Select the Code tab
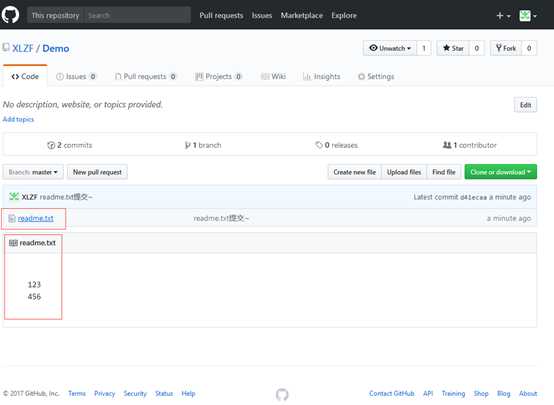The width and height of the screenshot is (554, 405). coord(25,76)
